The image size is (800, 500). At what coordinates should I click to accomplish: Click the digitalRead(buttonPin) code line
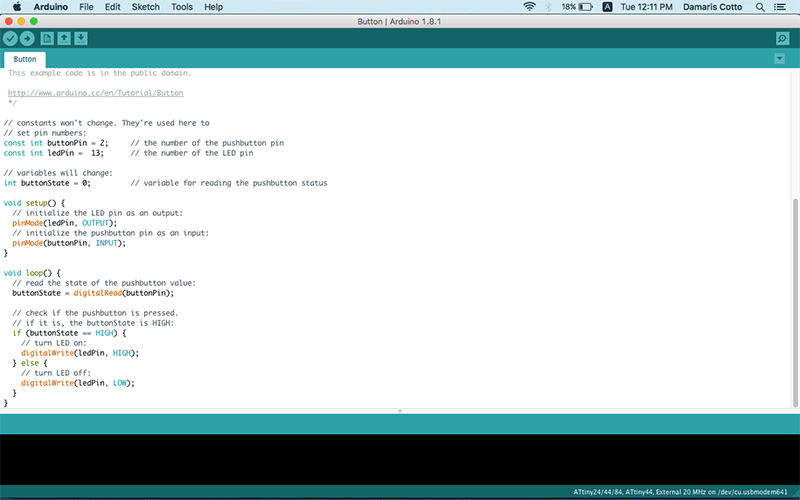click(x=93, y=293)
